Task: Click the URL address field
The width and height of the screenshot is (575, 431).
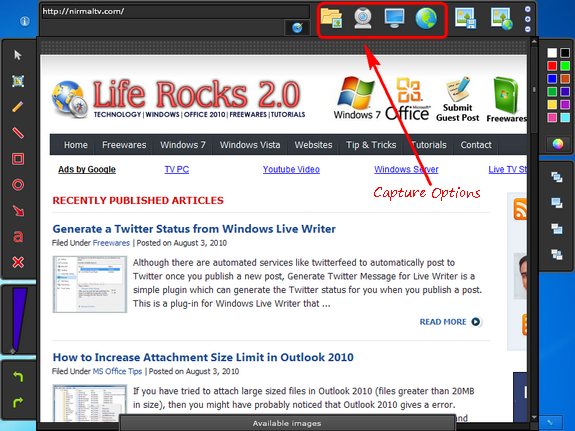Action: [x=175, y=11]
